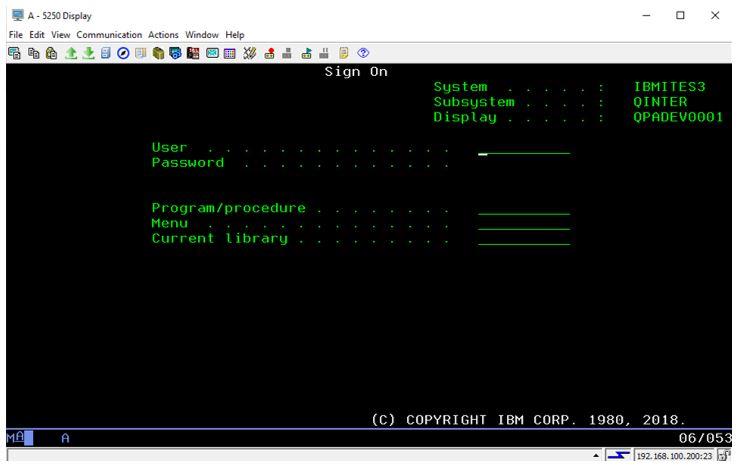Click the blue file cabinet toolbar icon
Screen dimensions: 742x473
106,53
